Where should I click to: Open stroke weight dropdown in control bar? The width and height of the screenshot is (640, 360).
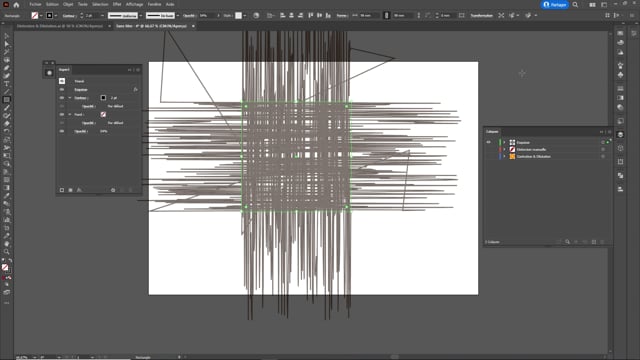coord(102,16)
